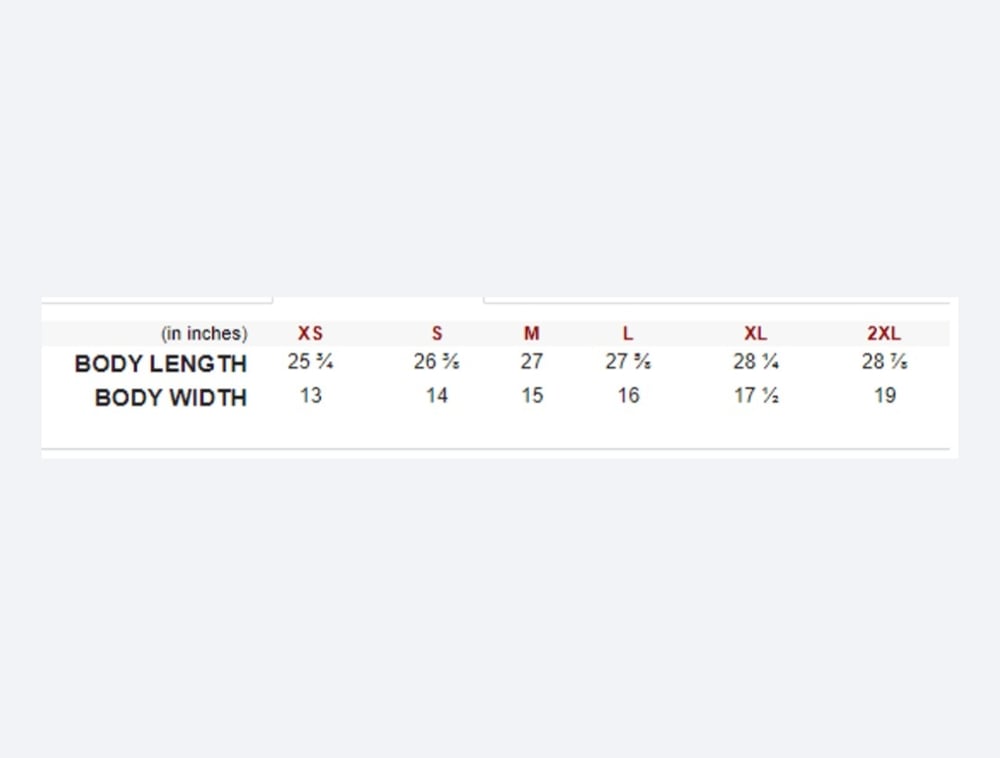This screenshot has width=1000, height=758.
Task: Select body length value 27 for M
Action: tap(531, 362)
